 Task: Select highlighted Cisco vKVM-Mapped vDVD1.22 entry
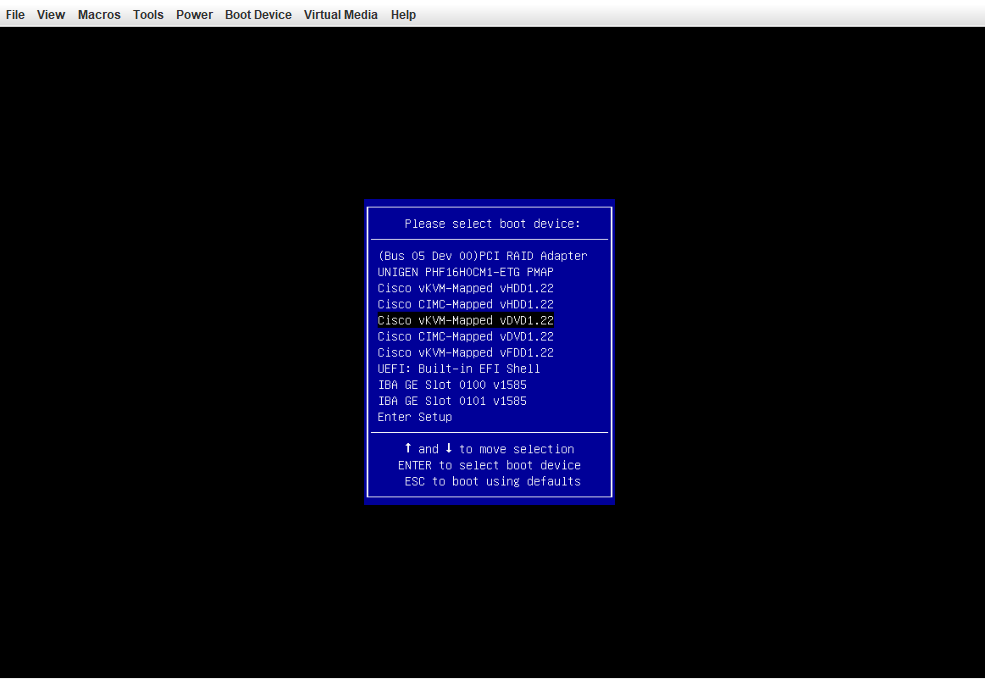coord(465,320)
